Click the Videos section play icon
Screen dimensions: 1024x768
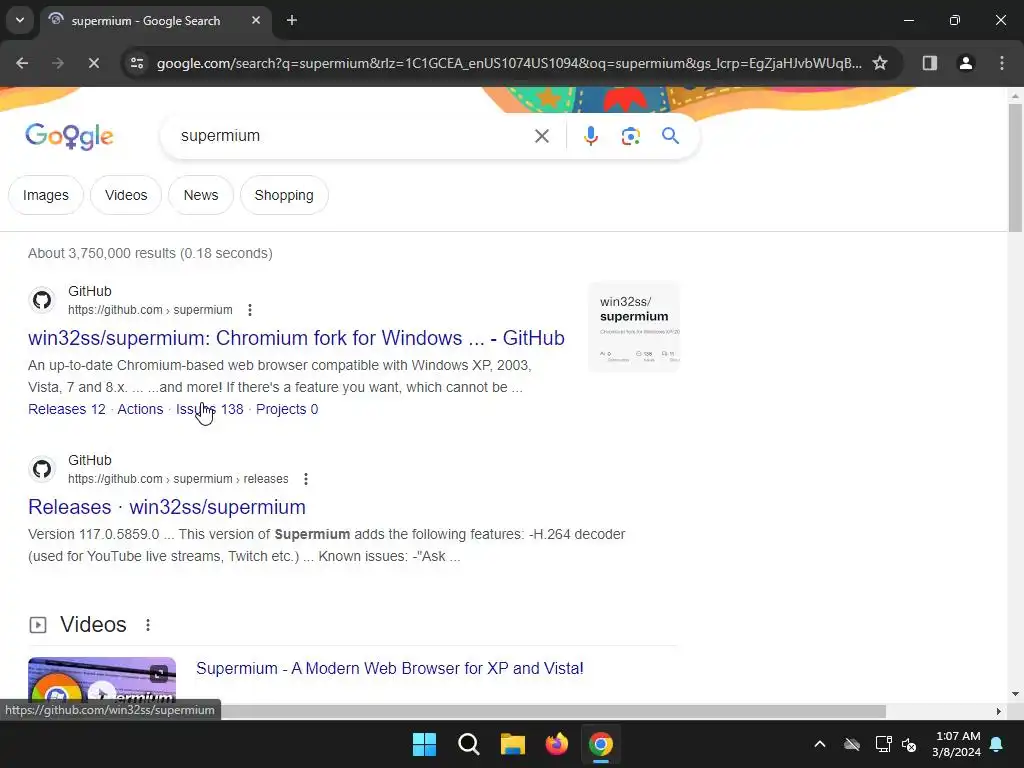click(38, 625)
